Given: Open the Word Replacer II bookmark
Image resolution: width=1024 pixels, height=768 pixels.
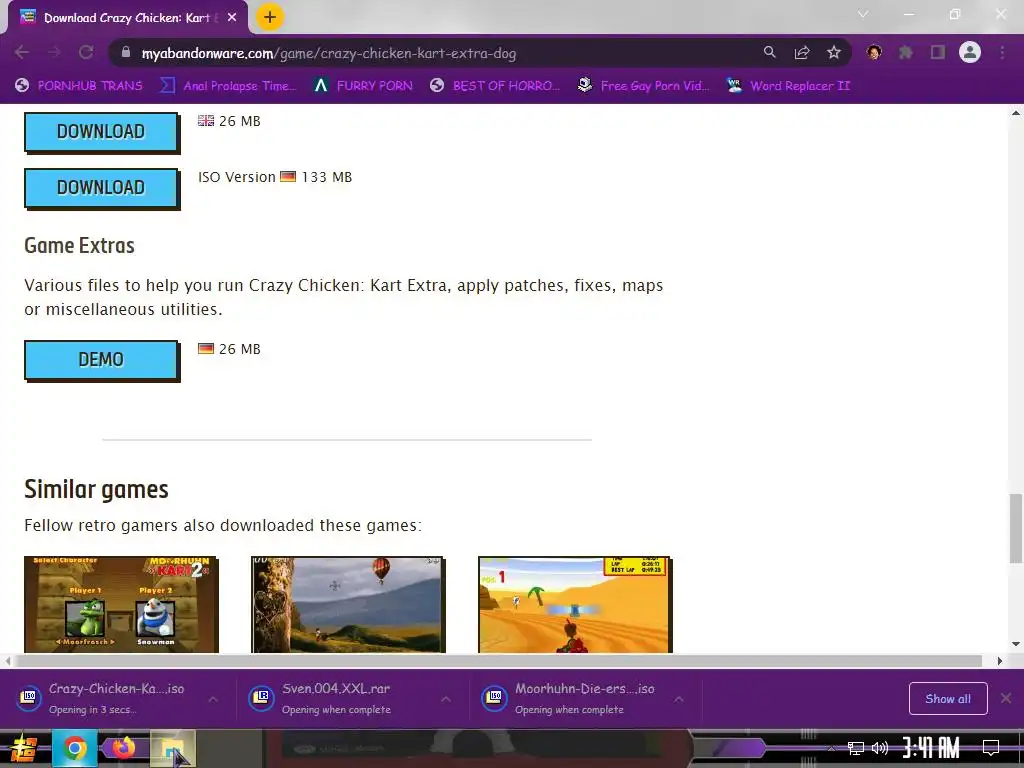Looking at the screenshot, I should tap(788, 86).
